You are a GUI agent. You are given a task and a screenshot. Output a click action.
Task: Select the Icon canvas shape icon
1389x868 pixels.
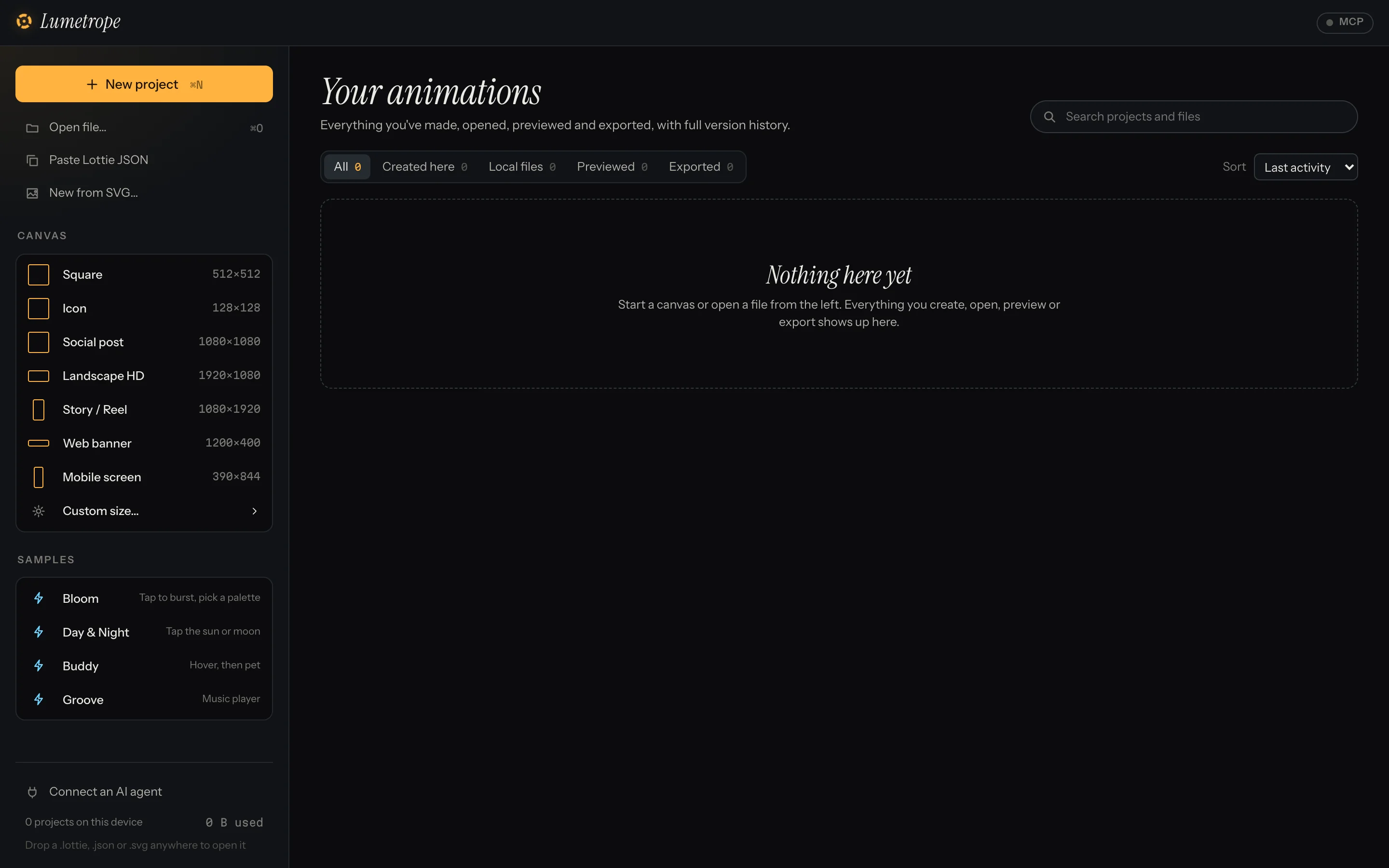coord(39,308)
